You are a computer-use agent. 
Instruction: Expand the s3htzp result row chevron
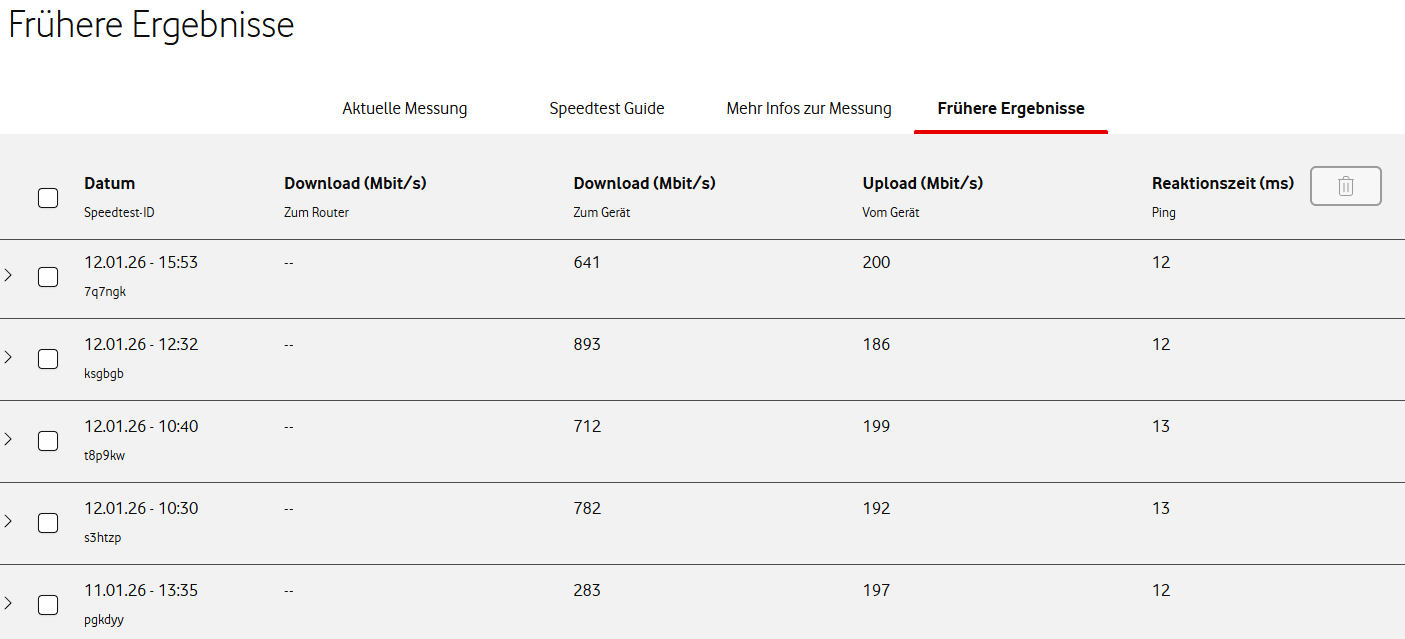coord(8,521)
